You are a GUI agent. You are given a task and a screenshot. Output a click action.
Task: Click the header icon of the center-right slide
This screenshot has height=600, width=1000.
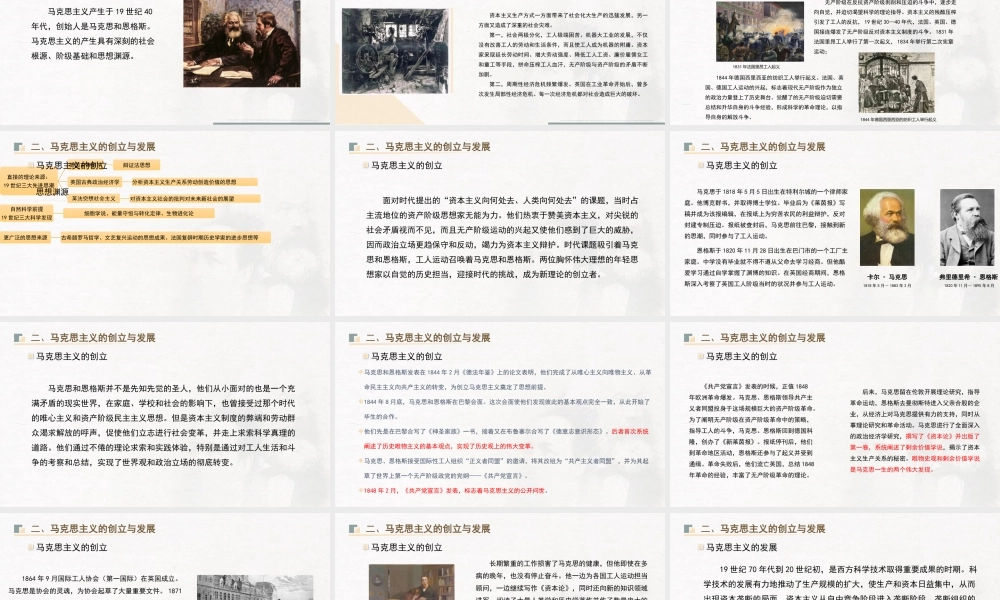(x=687, y=338)
